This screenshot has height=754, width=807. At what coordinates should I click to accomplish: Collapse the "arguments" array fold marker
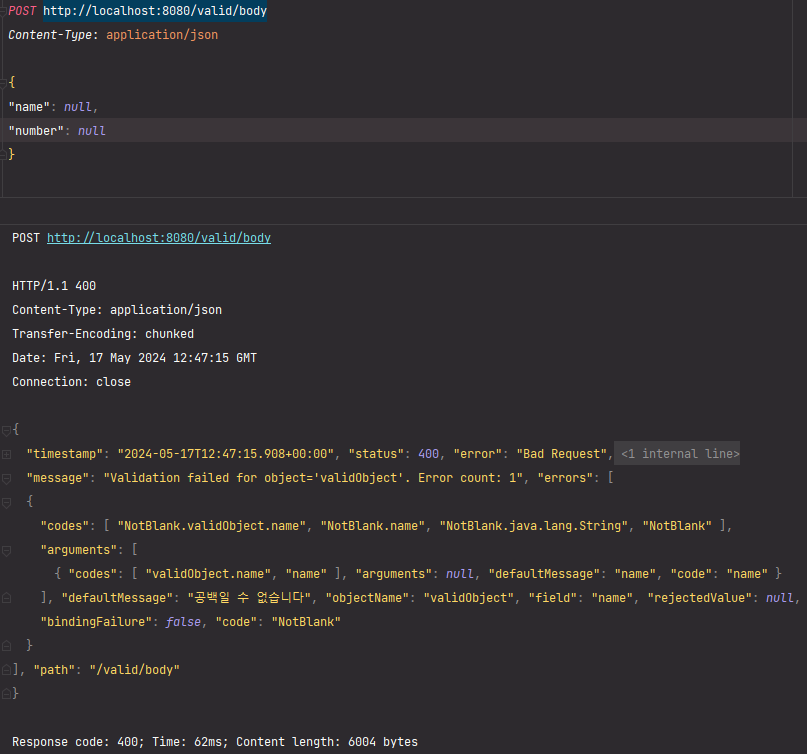[6, 551]
